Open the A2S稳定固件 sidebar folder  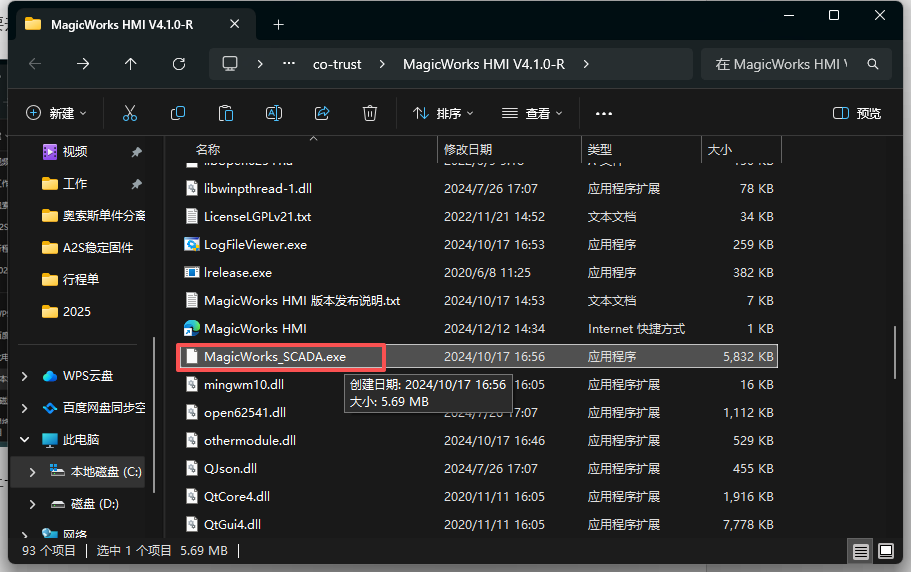click(87, 248)
